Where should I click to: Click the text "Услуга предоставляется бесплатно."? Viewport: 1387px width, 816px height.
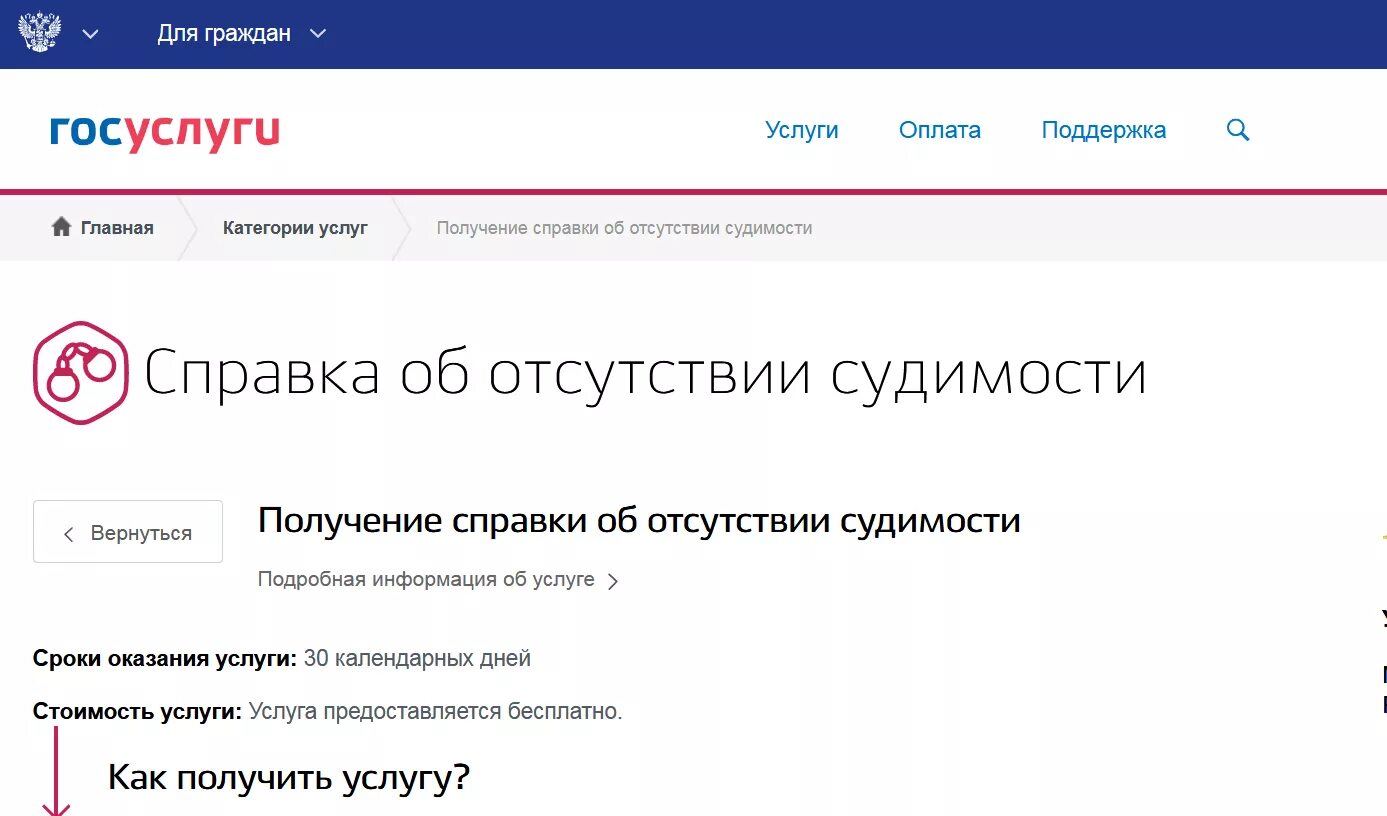coord(435,712)
